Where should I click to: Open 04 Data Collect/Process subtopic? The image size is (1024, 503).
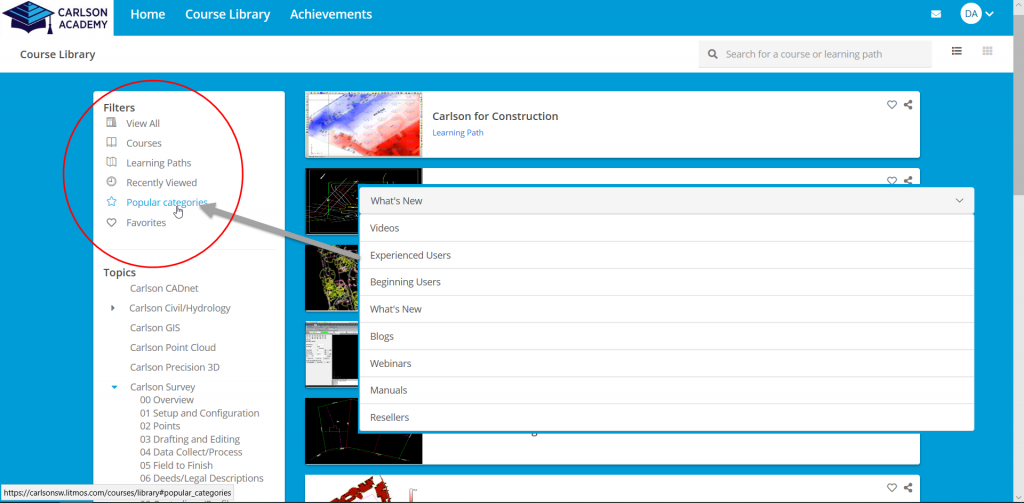(191, 452)
